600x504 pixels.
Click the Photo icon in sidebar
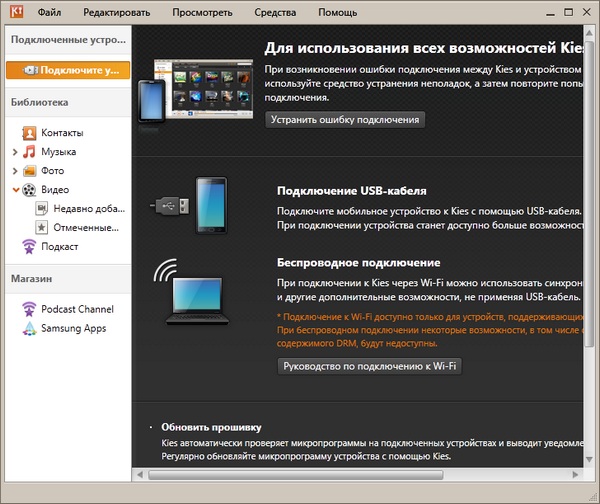tap(30, 171)
